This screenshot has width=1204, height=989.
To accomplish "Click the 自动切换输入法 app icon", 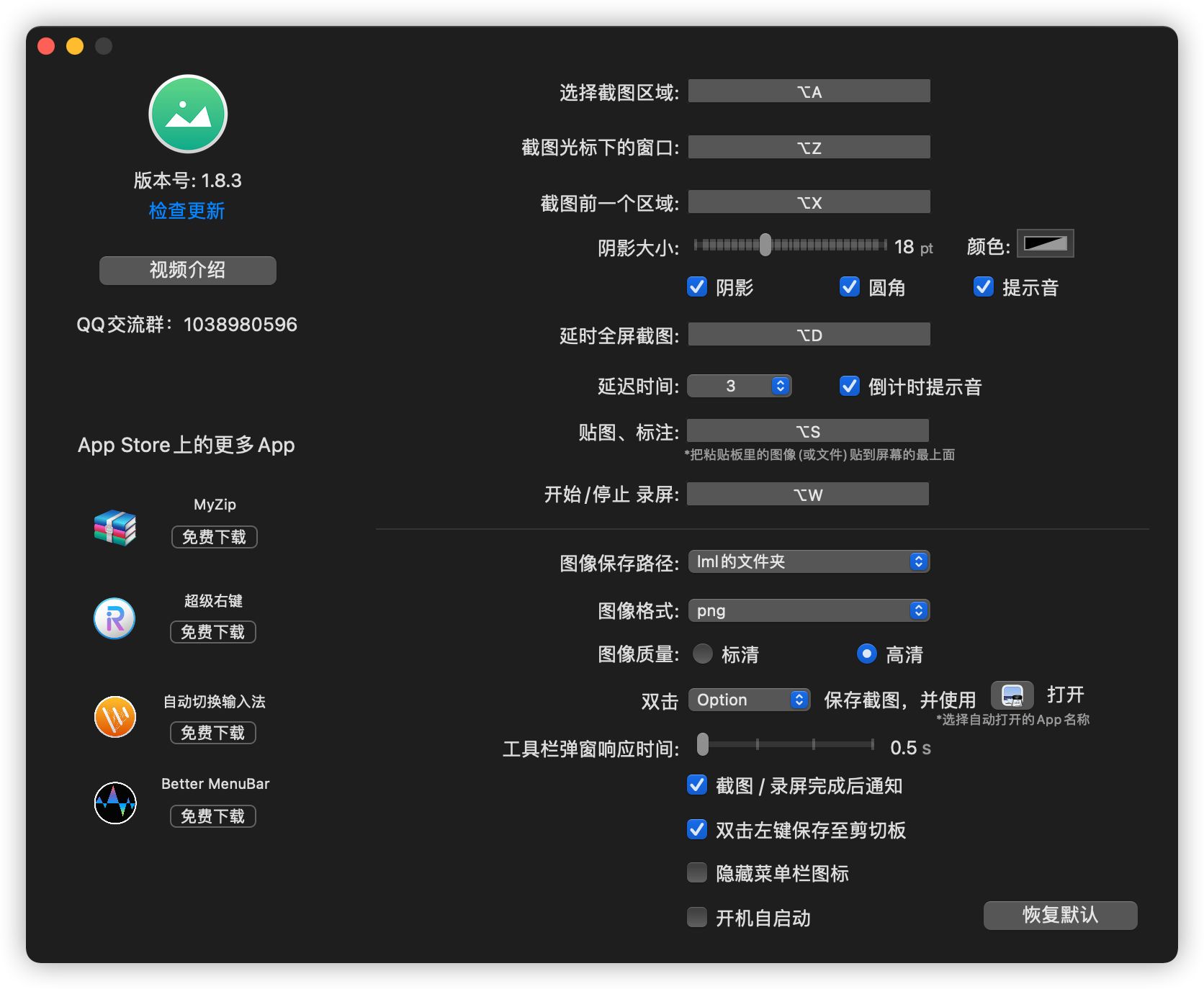I will pyautogui.click(x=114, y=718).
